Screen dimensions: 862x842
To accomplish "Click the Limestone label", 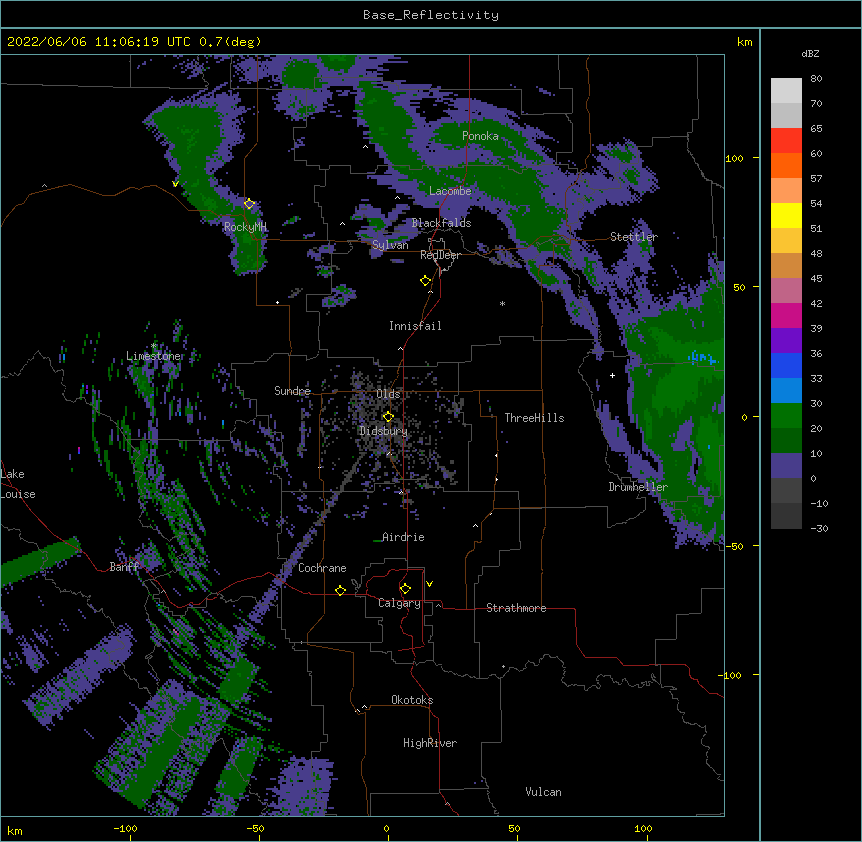I will [x=154, y=356].
